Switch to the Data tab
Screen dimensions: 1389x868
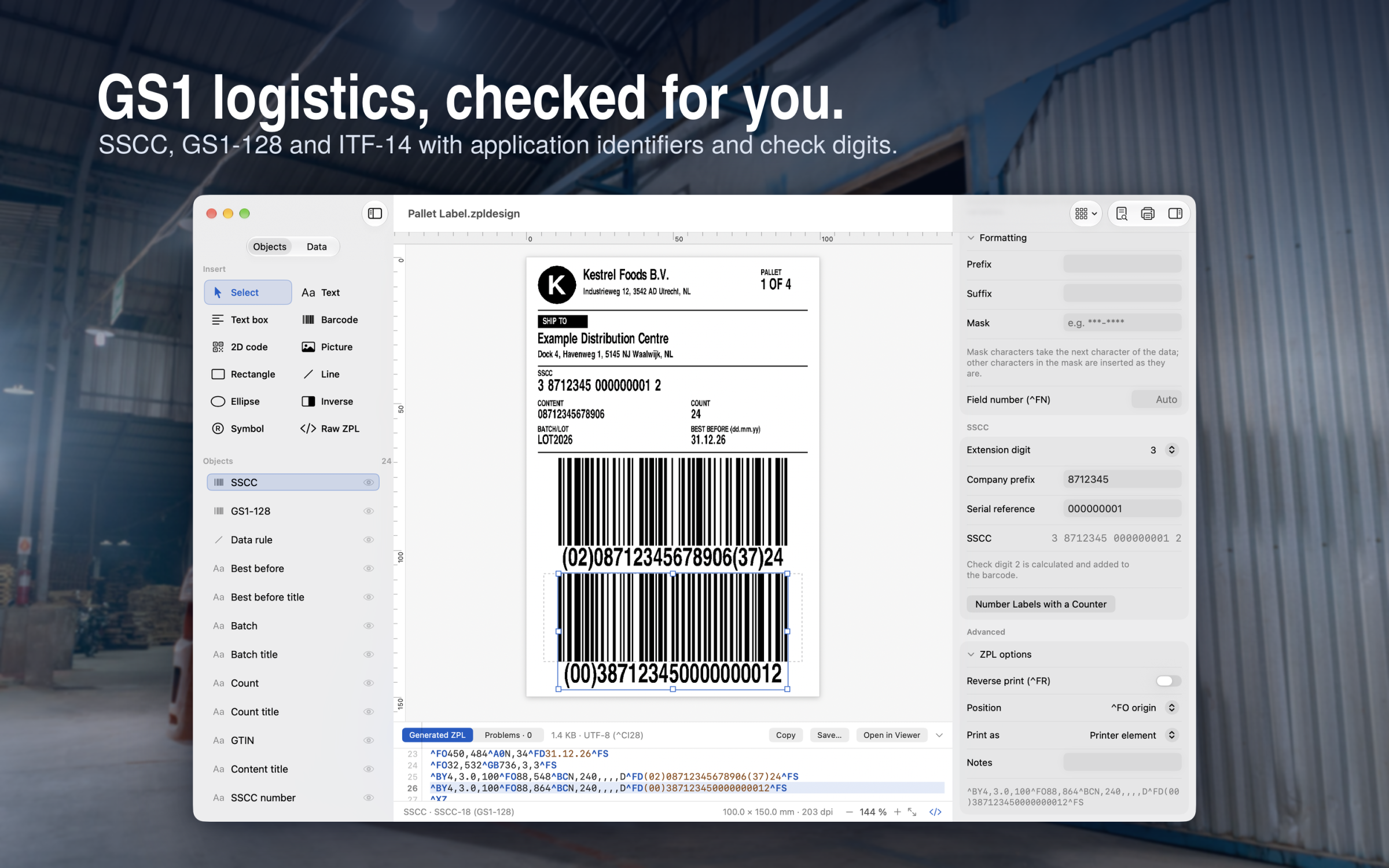tap(317, 247)
